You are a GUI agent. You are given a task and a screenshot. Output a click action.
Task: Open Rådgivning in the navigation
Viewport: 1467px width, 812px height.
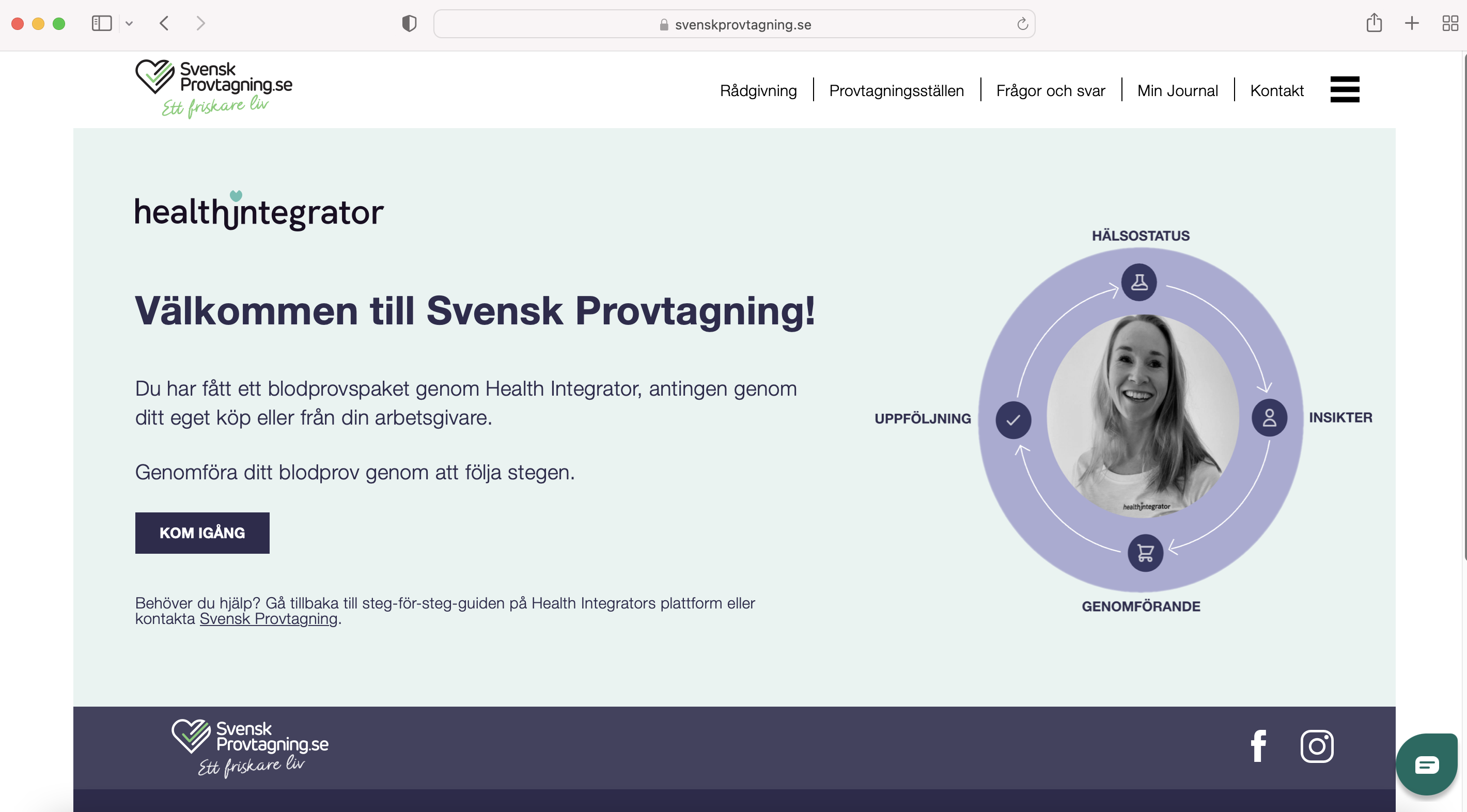[x=758, y=90]
